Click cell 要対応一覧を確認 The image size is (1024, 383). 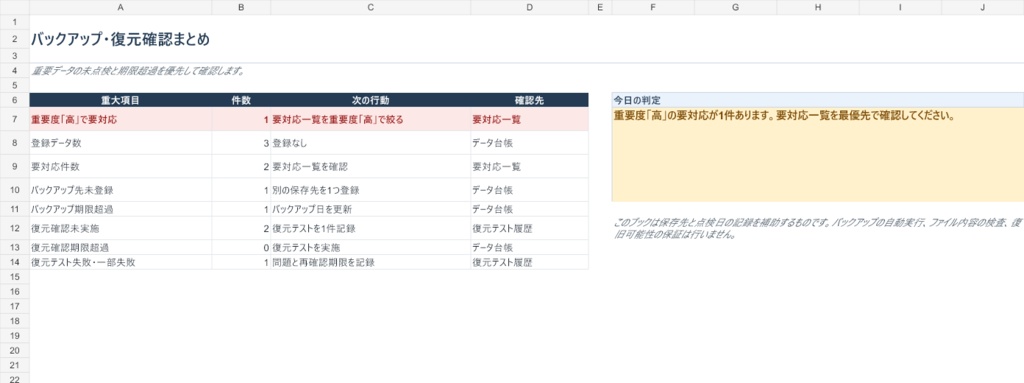click(370, 167)
